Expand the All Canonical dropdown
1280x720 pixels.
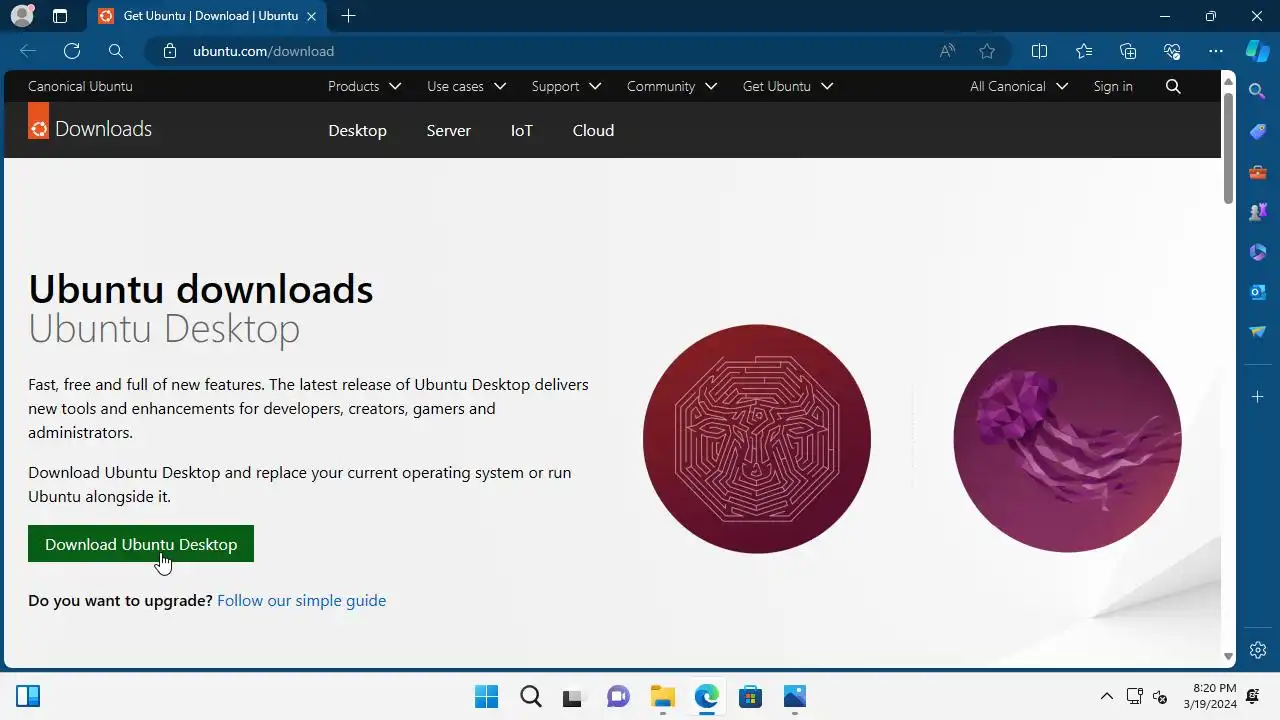tap(1019, 86)
